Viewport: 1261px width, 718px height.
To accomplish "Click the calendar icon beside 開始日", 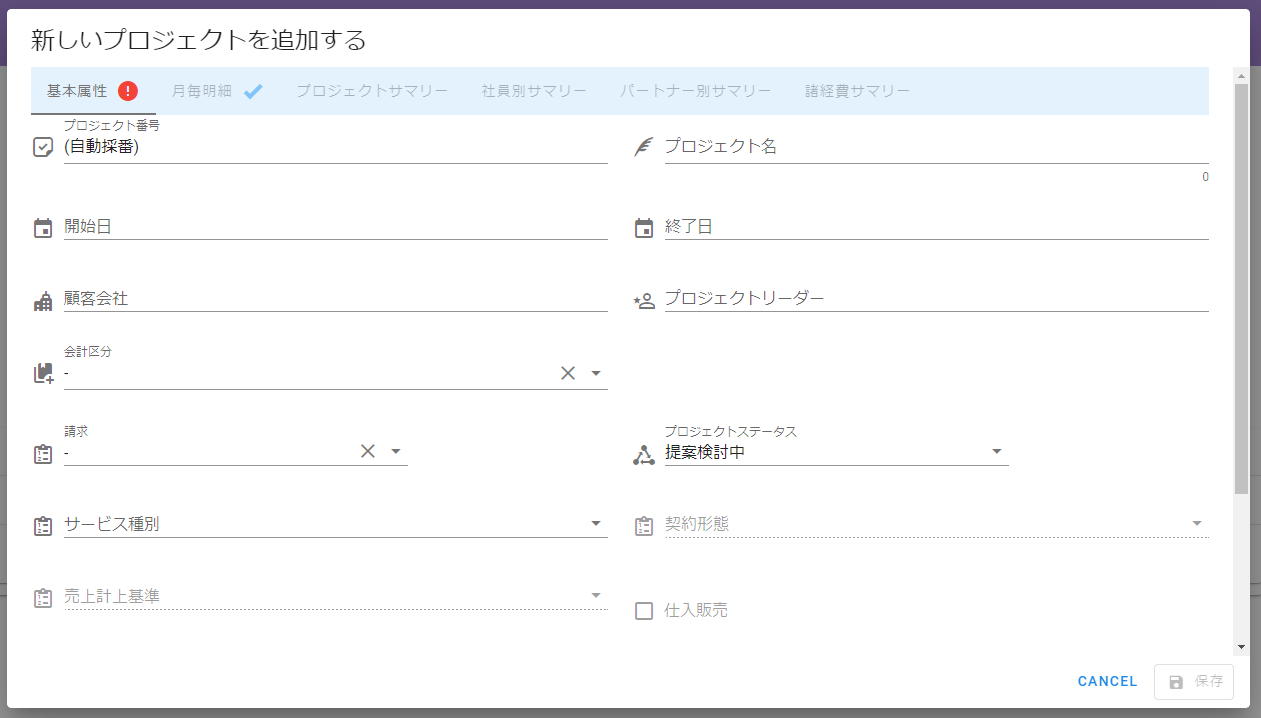I will (43, 228).
